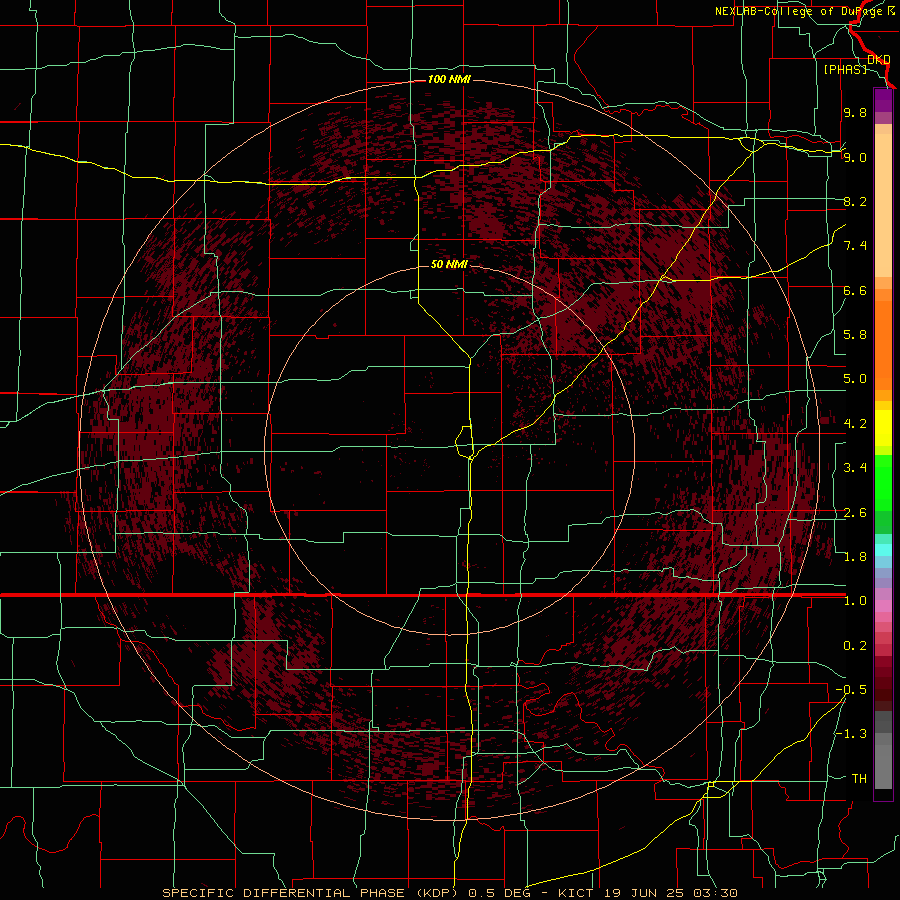
Task: Click the 1.8 value on the color scale
Action: (855, 557)
